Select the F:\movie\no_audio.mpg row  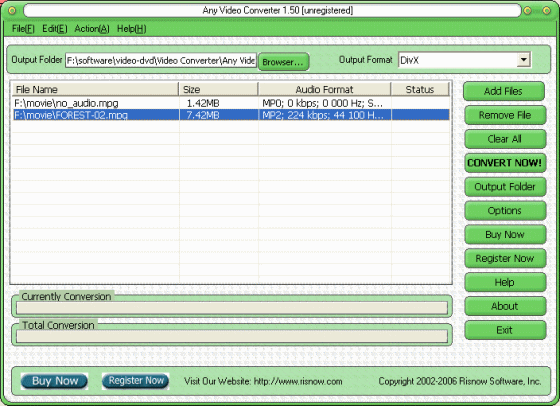click(231, 103)
